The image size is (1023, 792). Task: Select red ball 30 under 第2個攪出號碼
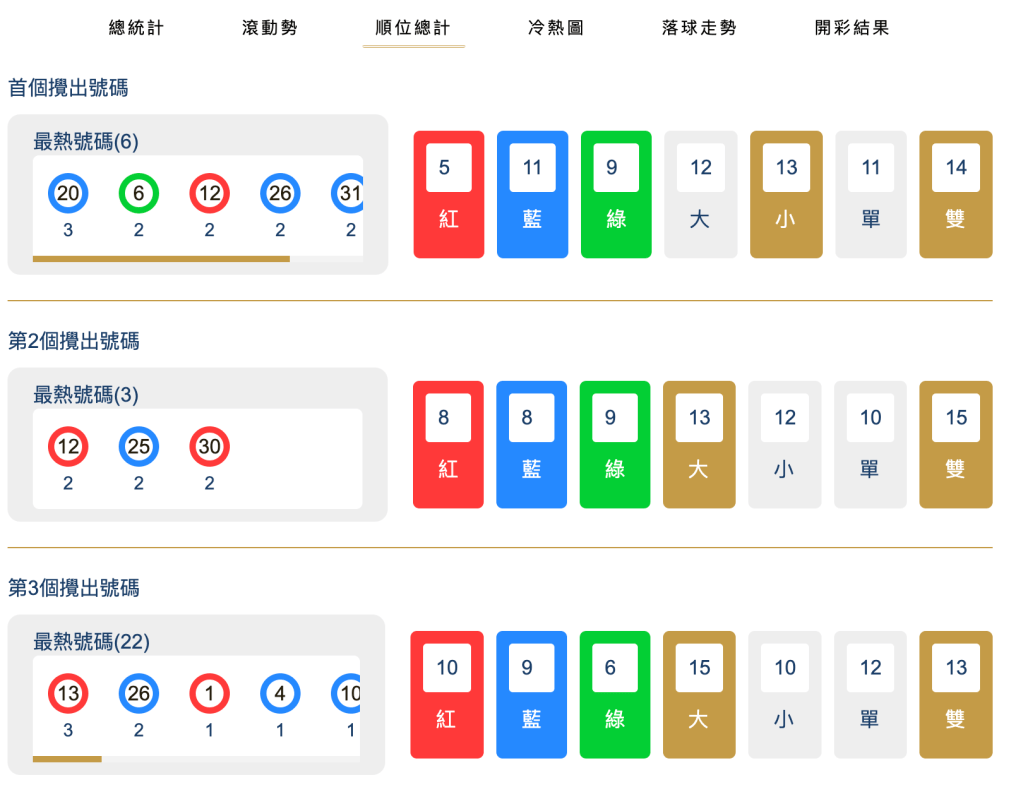point(208,447)
